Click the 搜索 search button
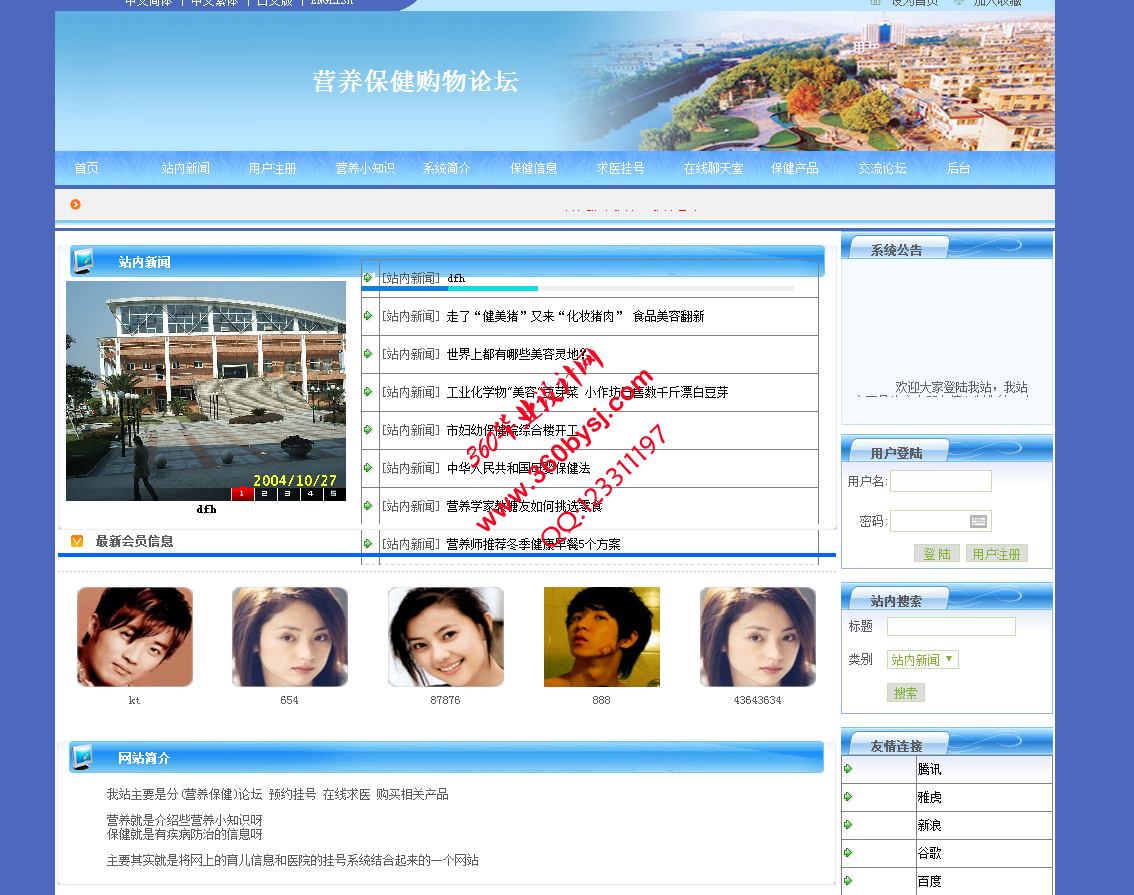Image resolution: width=1134 pixels, height=895 pixels. 905,693
